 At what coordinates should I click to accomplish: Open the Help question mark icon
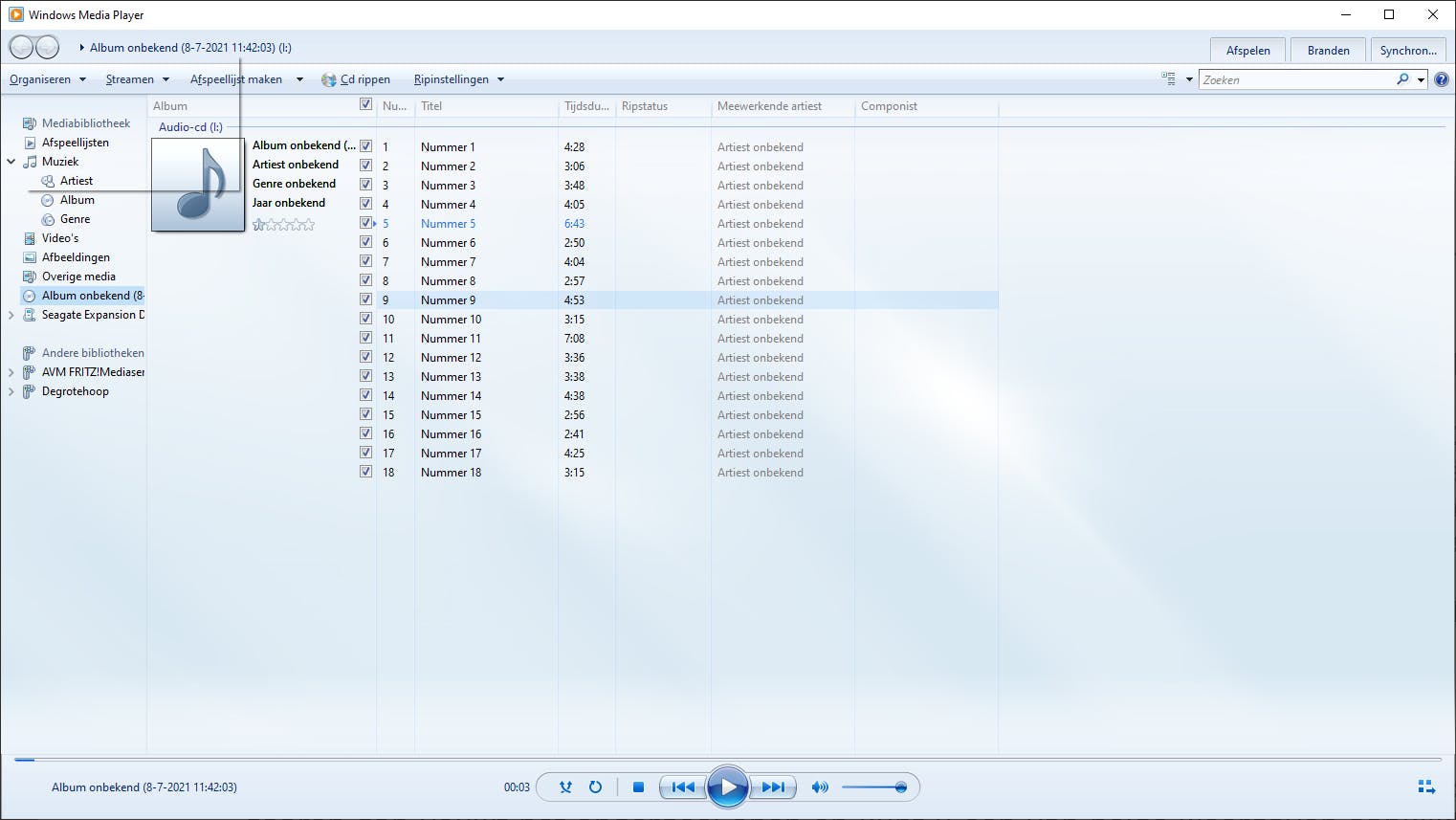coord(1442,79)
